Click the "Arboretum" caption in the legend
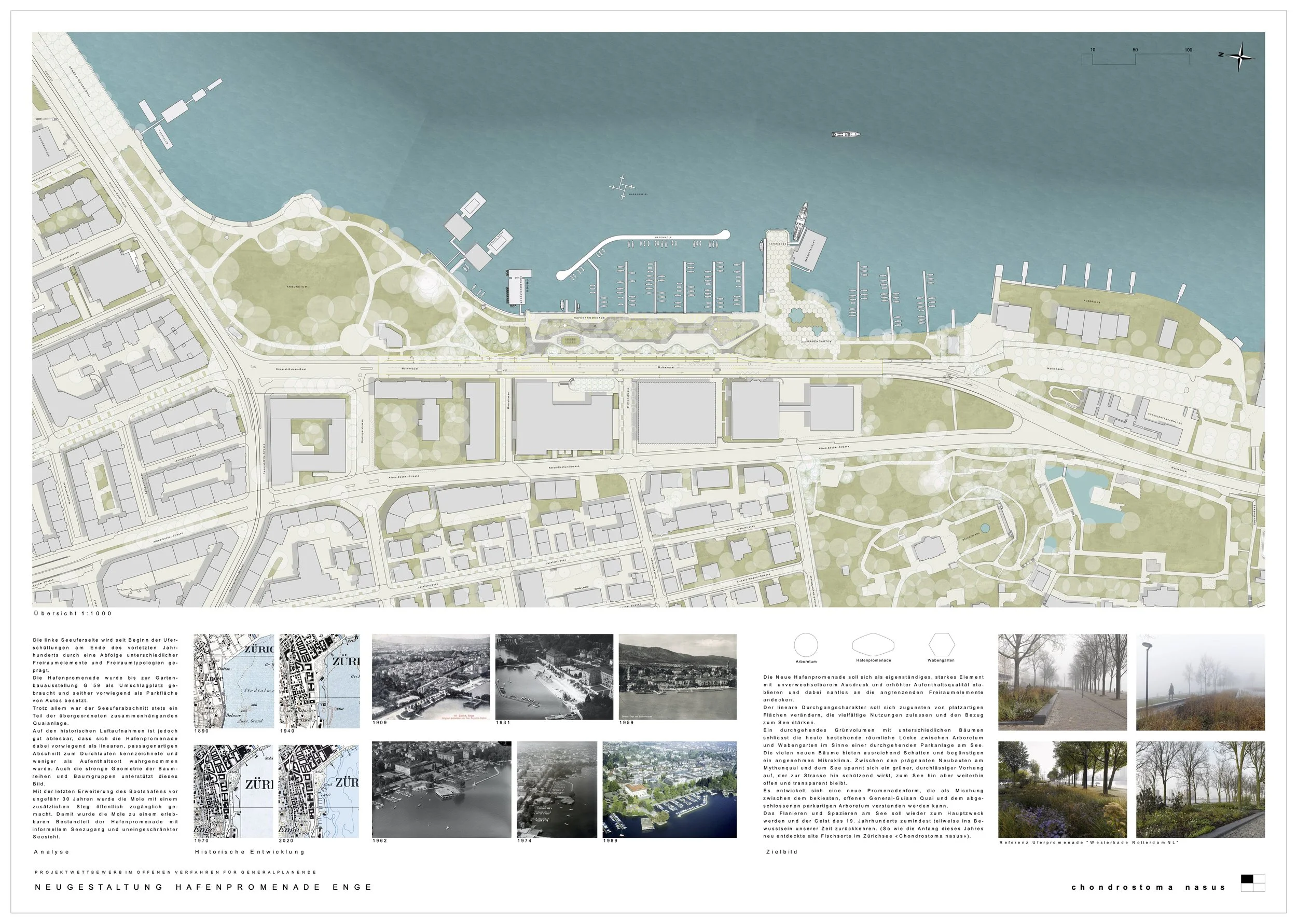The height and width of the screenshot is (924, 1297). coord(807,661)
